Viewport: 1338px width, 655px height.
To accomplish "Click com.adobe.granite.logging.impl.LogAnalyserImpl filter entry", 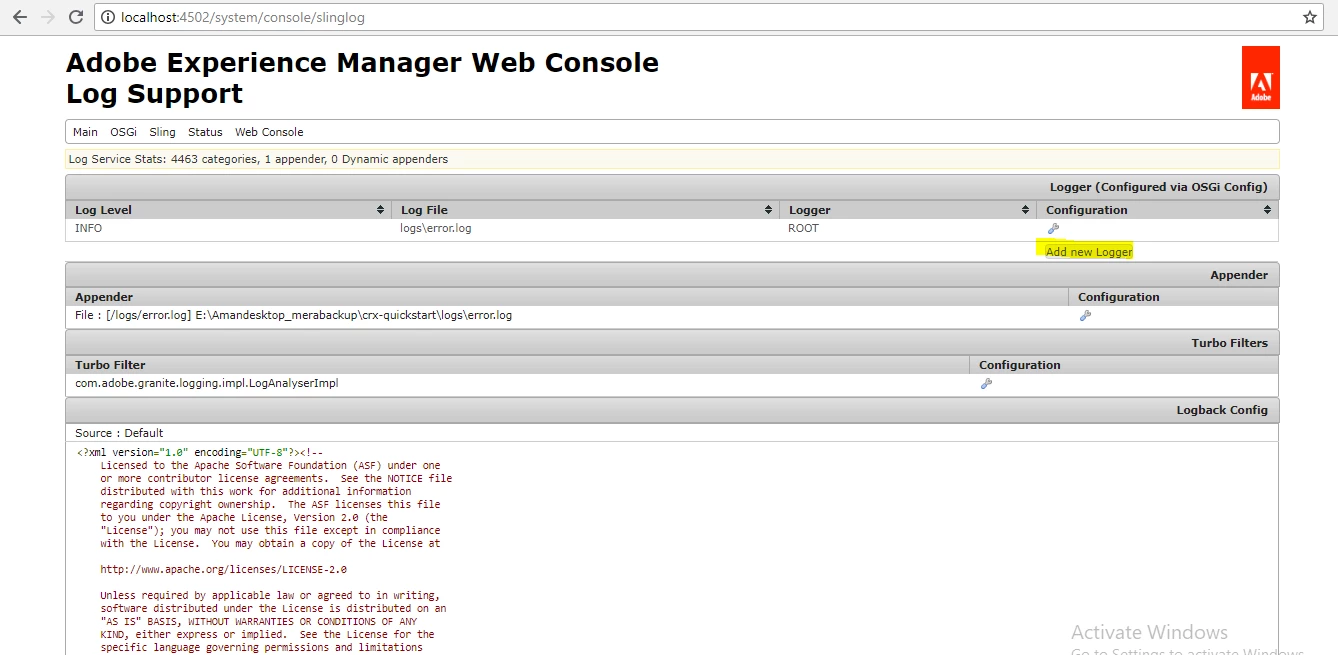I will (x=207, y=383).
